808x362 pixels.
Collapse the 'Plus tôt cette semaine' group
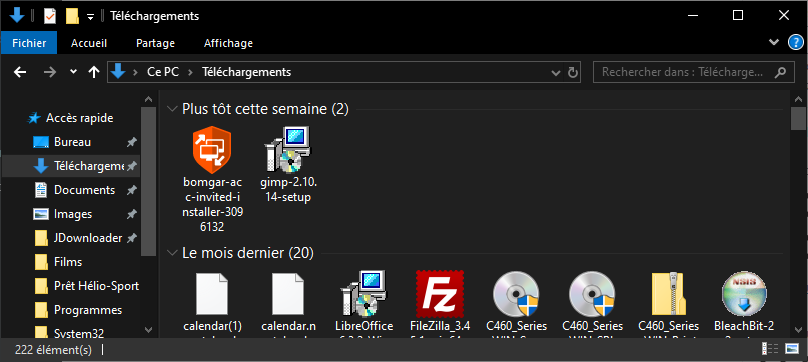coord(172,109)
